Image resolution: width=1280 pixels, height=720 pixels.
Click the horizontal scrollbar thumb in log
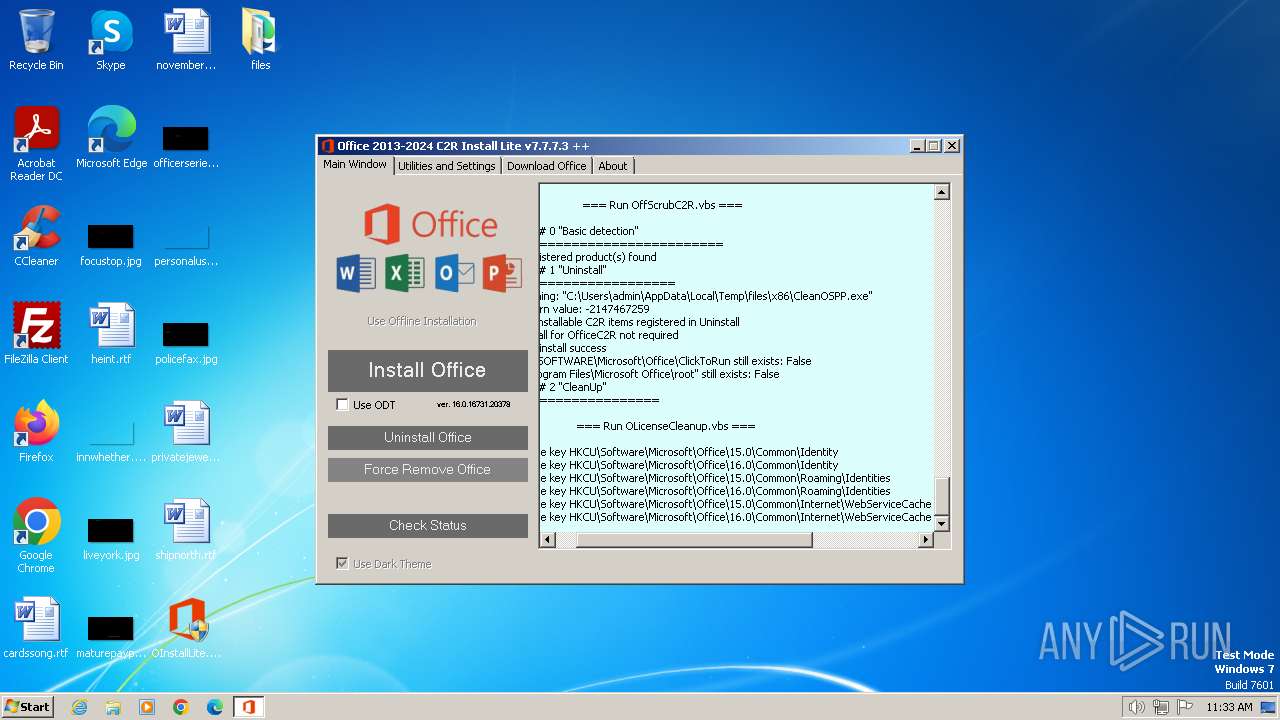click(x=694, y=540)
